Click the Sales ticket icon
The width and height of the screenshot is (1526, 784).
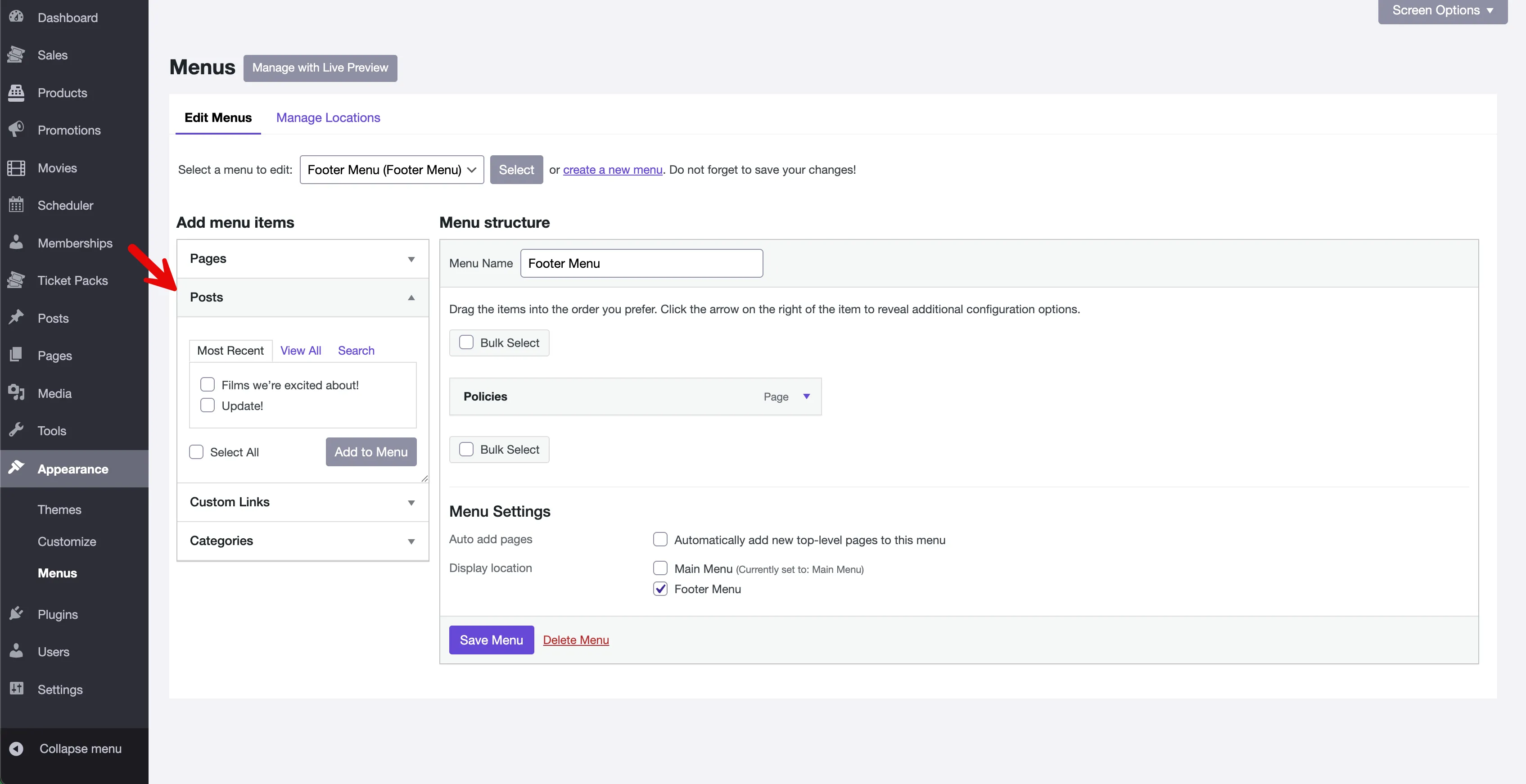(16, 54)
